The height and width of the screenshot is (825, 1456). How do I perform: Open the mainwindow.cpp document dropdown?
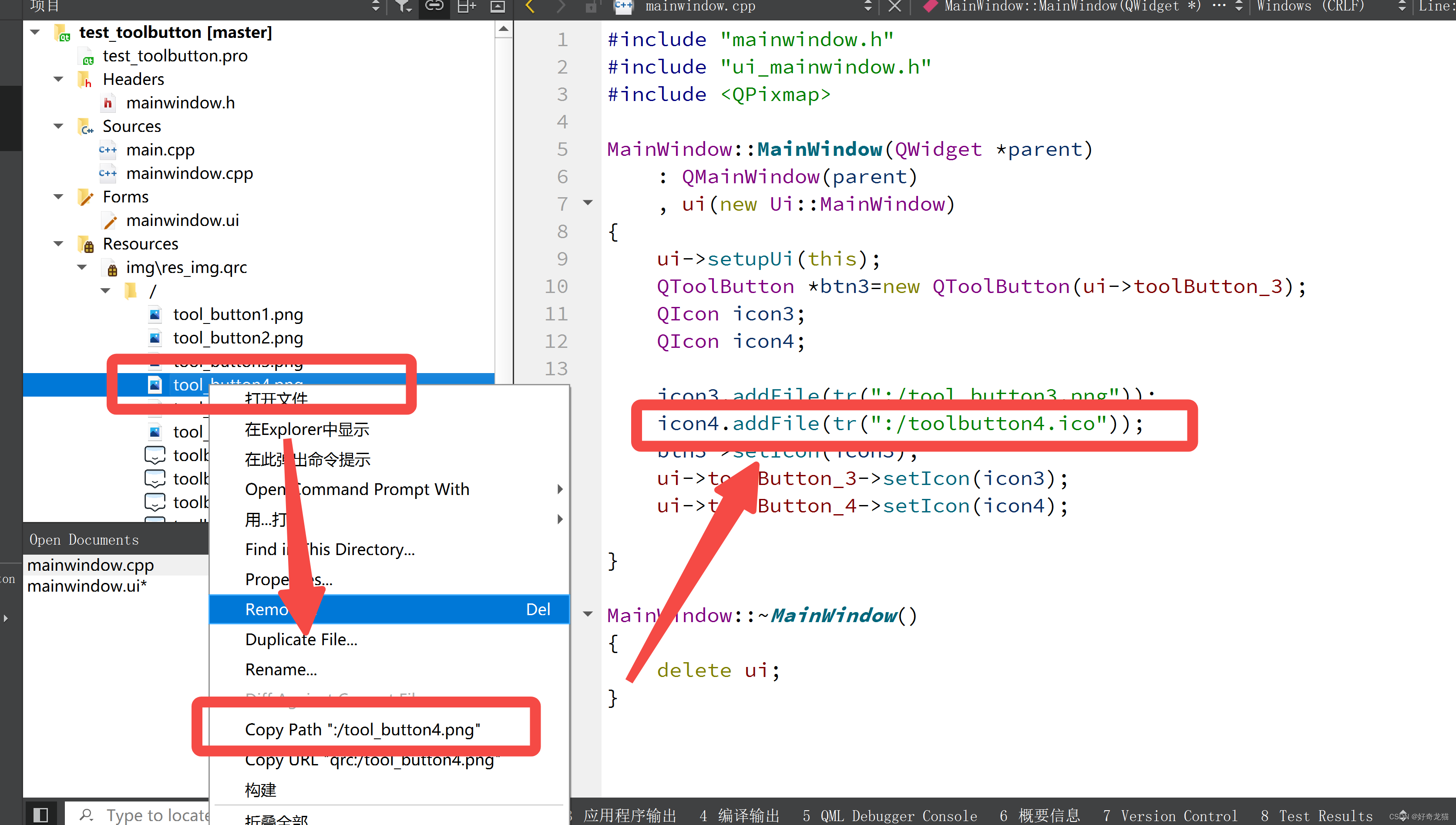coord(868,6)
